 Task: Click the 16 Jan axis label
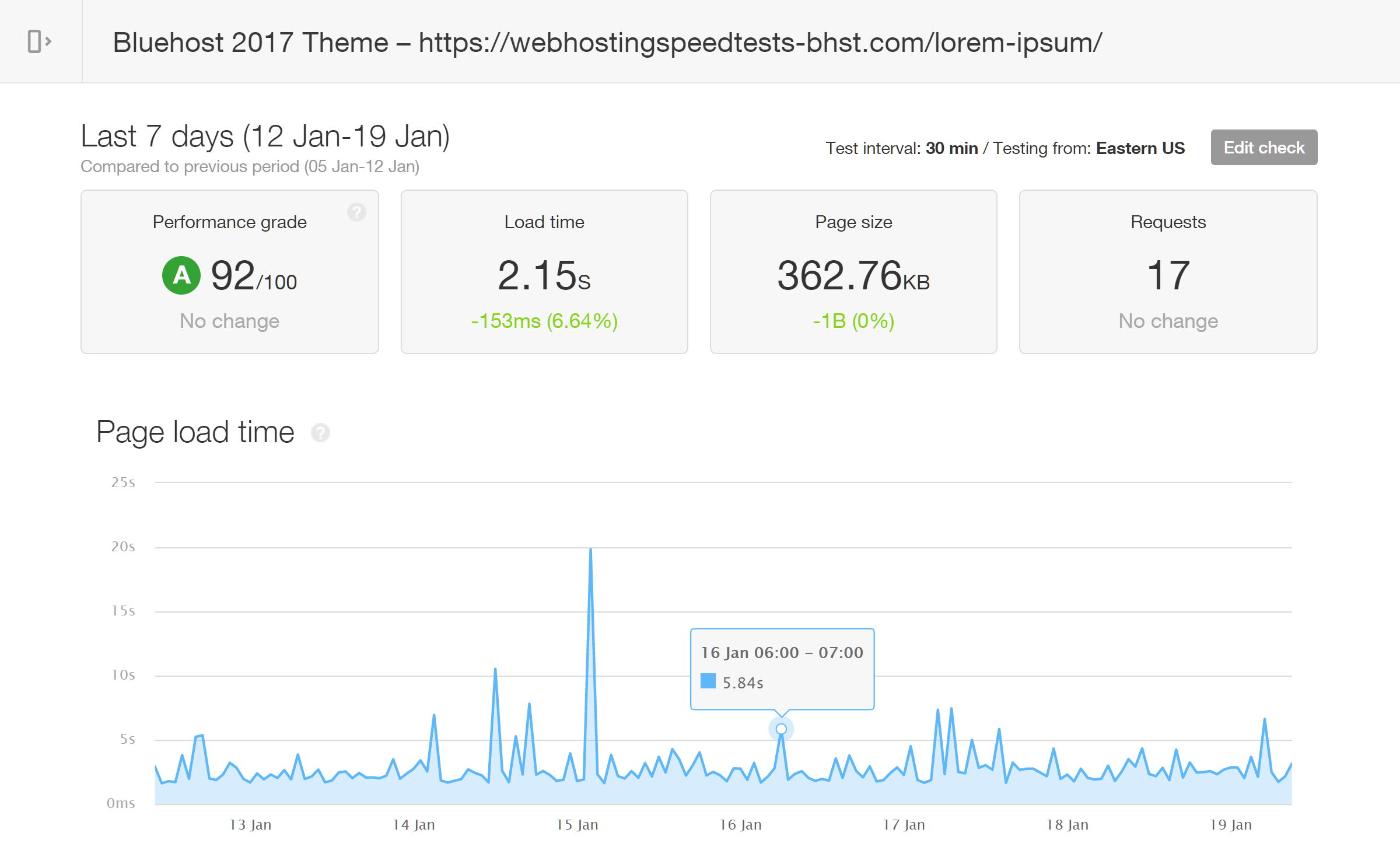tap(740, 824)
